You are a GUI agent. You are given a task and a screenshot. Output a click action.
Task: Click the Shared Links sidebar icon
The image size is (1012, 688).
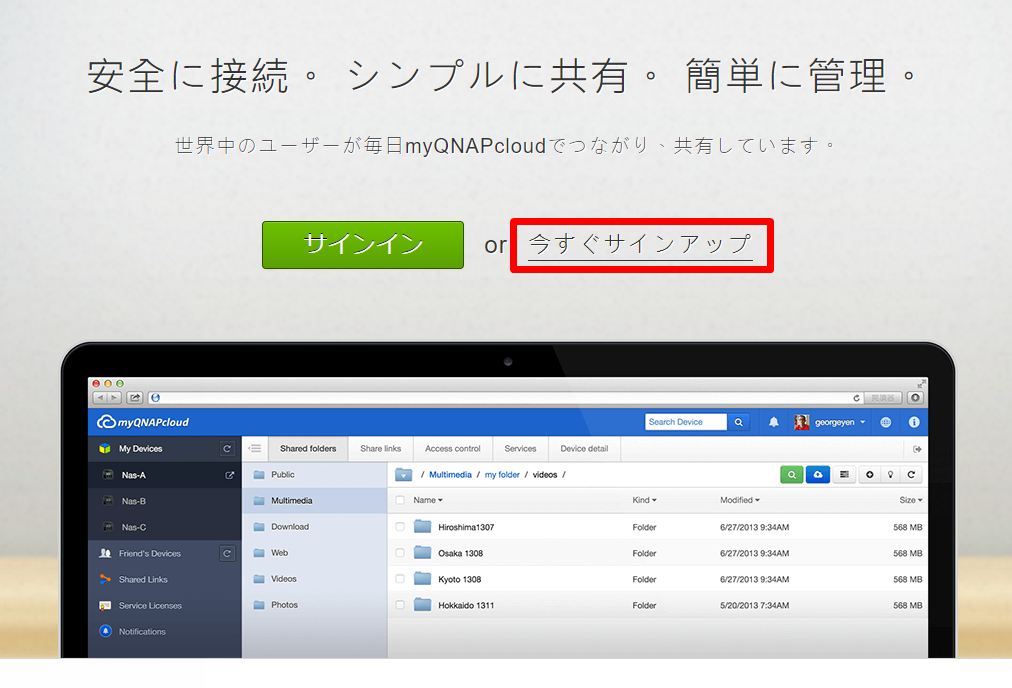click(105, 580)
